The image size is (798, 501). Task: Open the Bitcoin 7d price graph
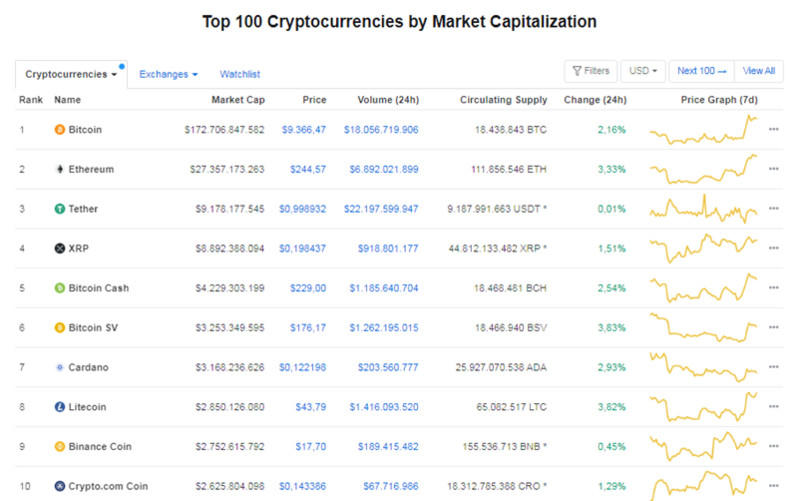point(703,129)
